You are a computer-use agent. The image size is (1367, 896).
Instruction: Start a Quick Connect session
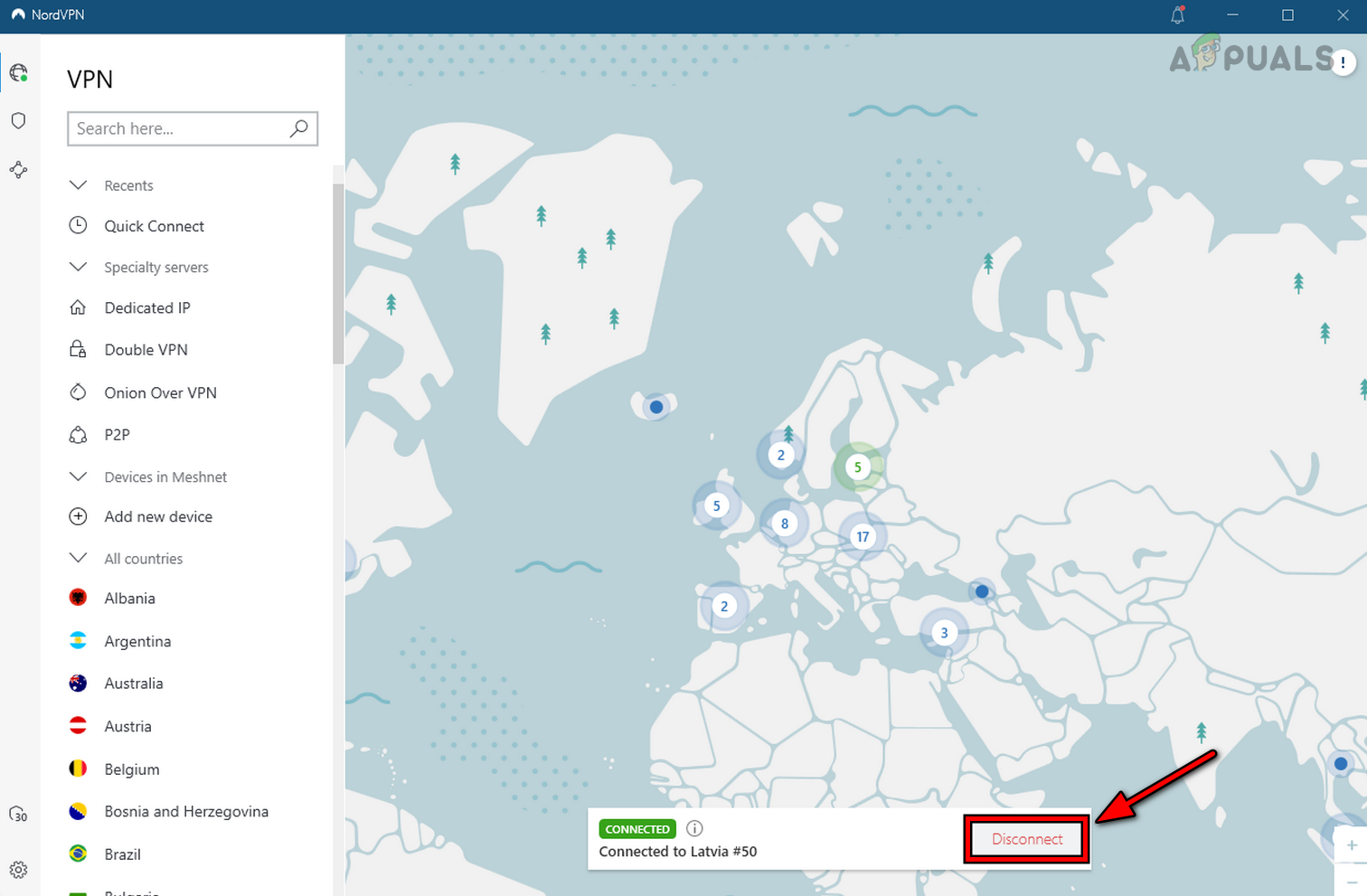click(154, 225)
